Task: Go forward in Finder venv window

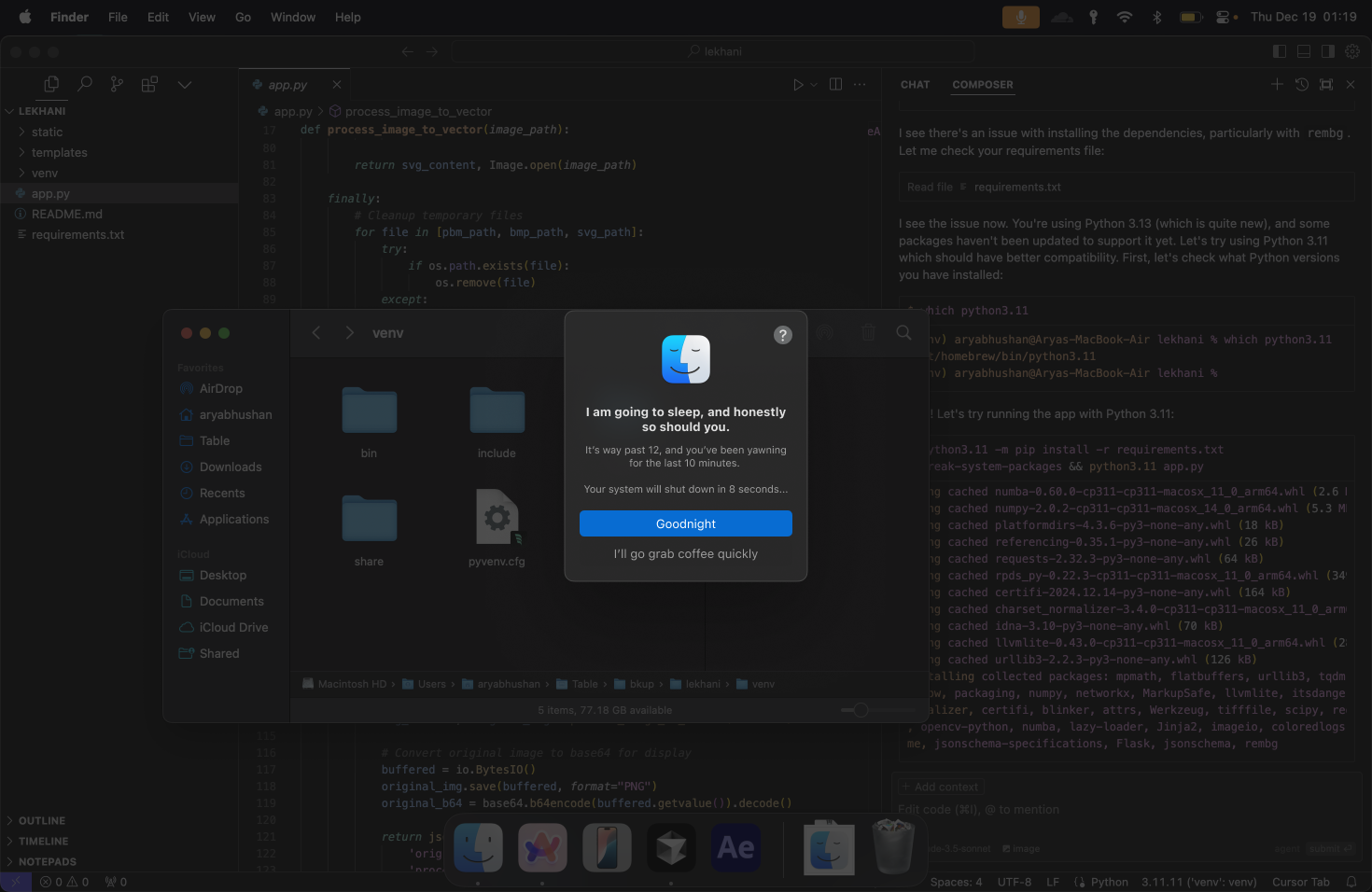Action: pos(349,333)
